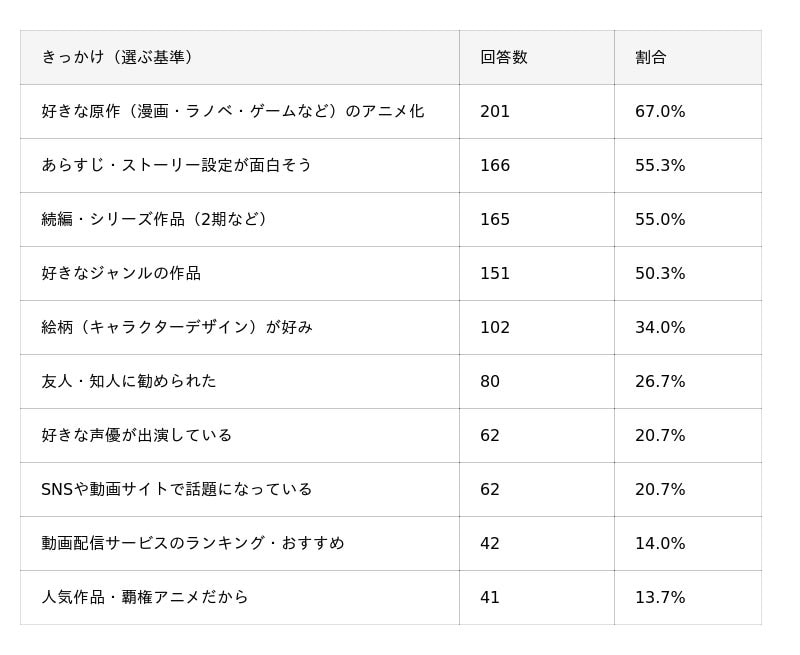Click the 人気作品・覇権アニメだから row label
The image size is (800, 655).
(145, 597)
